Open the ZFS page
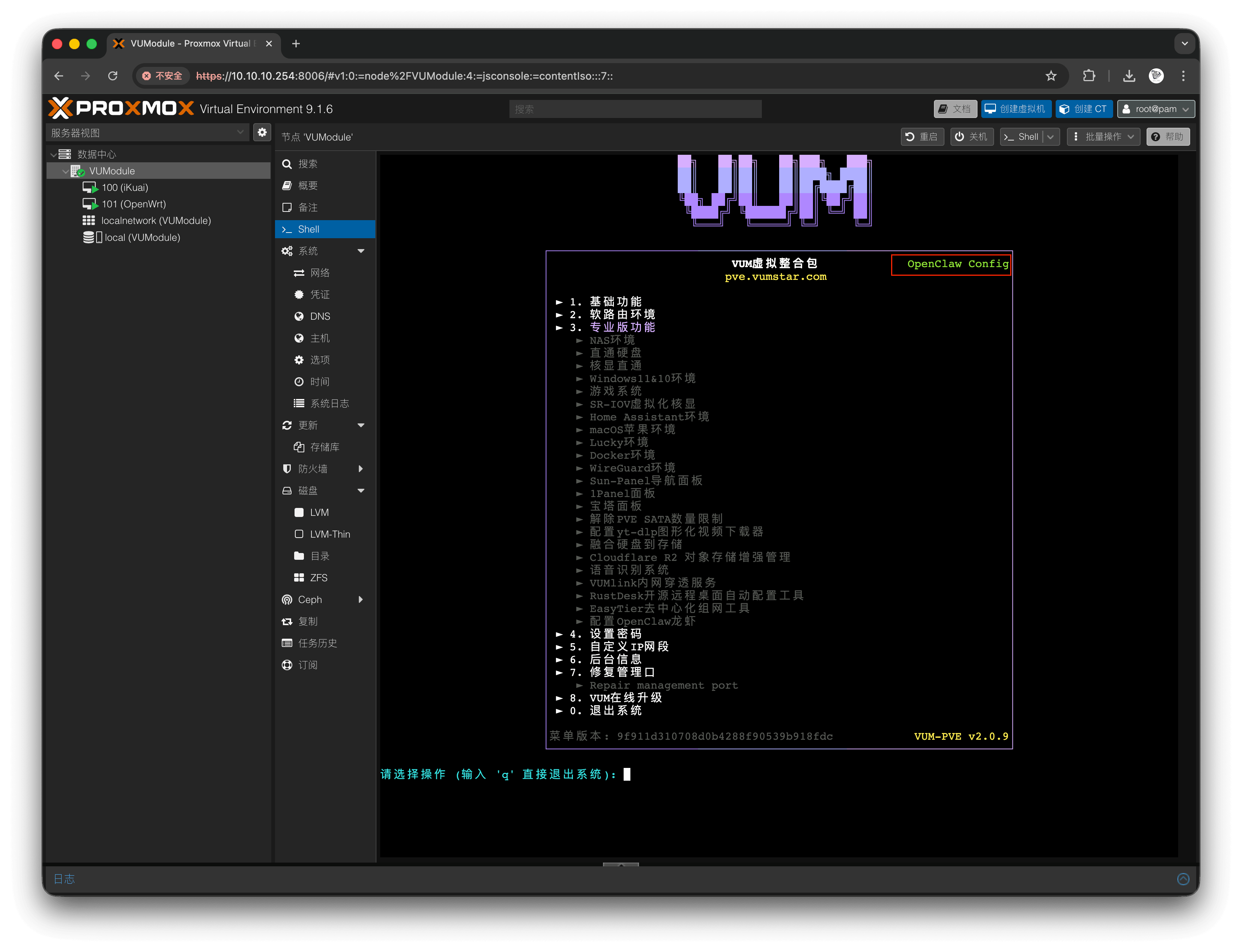The width and height of the screenshot is (1242, 952). pyautogui.click(x=325, y=577)
